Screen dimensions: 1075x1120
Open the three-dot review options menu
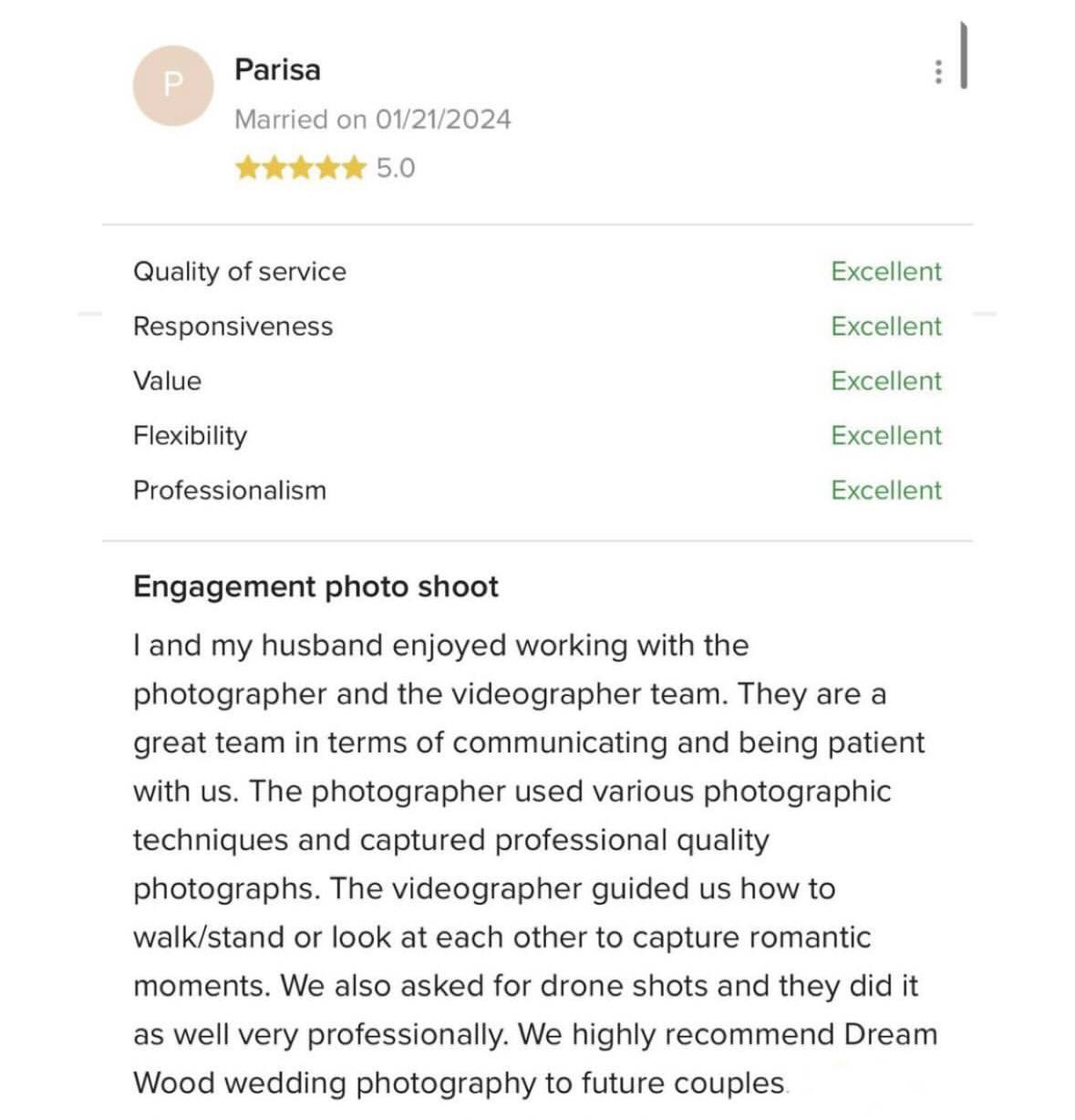938,72
